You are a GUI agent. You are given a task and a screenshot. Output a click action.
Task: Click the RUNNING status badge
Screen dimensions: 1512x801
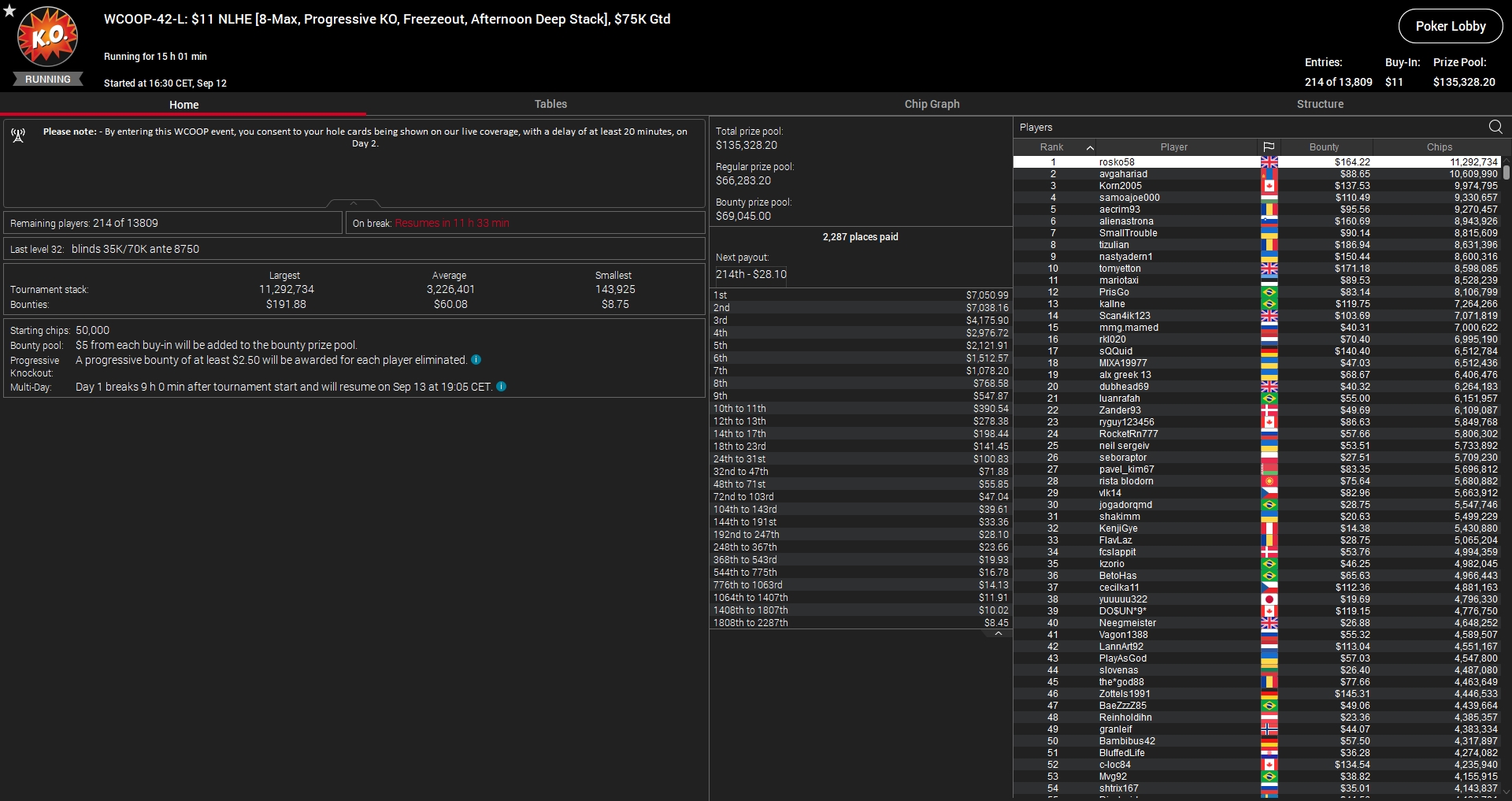tap(48, 80)
